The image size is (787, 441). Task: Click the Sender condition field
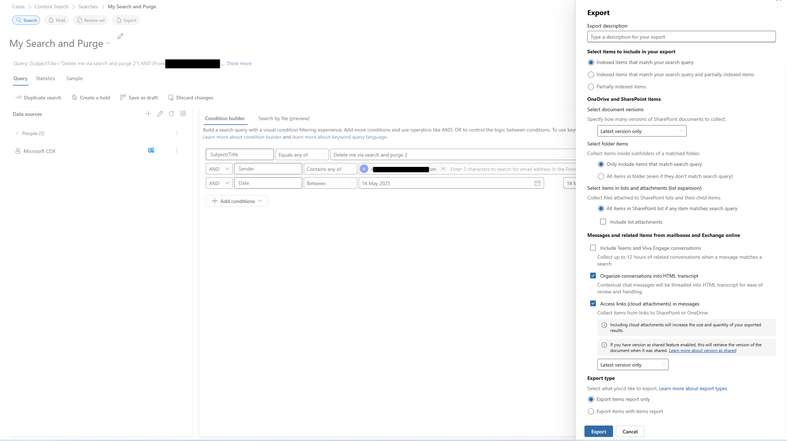coord(268,169)
